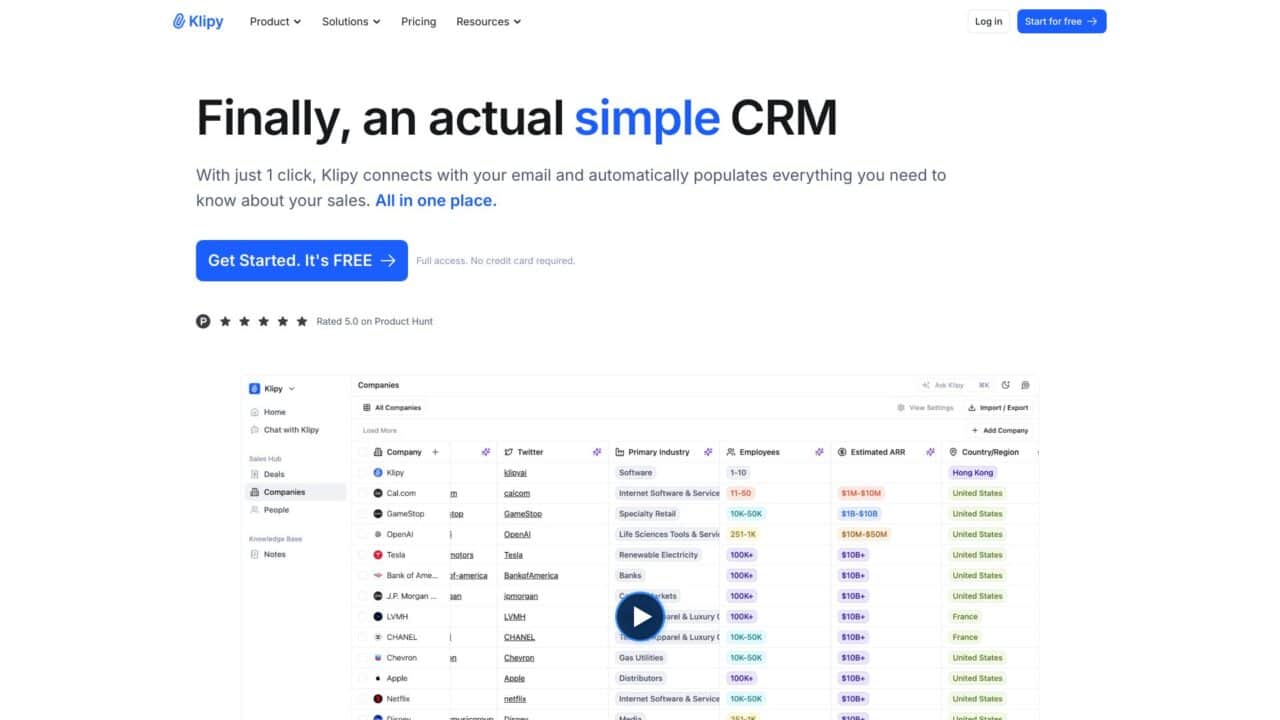Open the Solutions dropdown in the navigation

(x=351, y=21)
